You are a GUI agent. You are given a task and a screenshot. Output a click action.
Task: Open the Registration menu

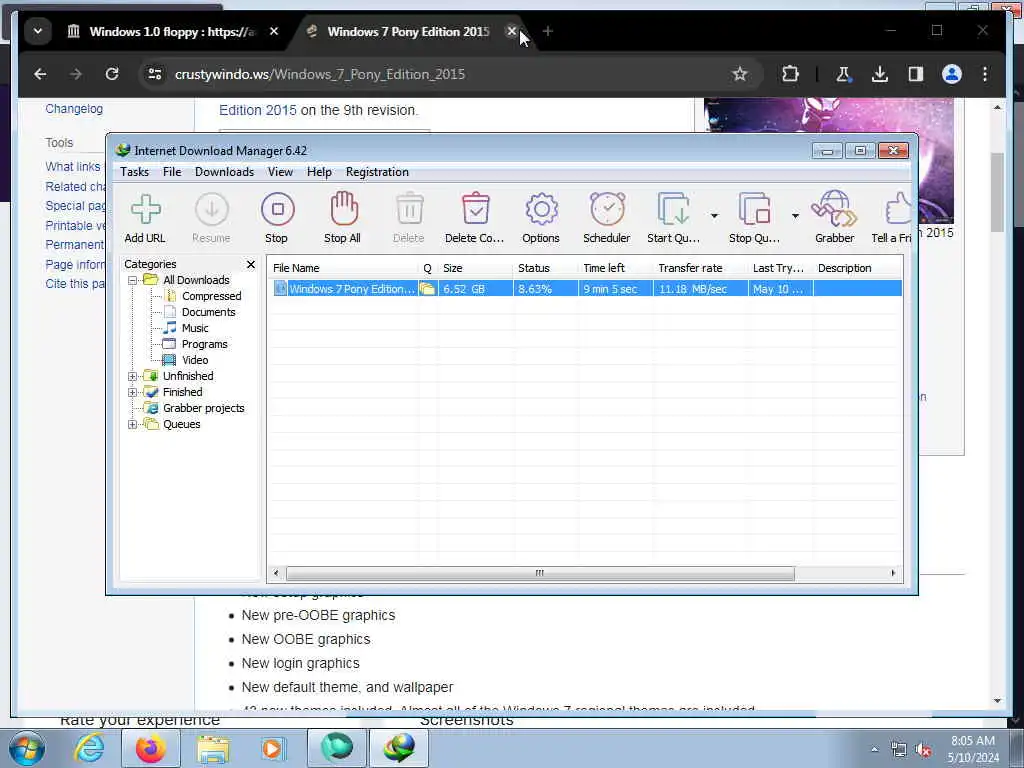click(x=377, y=172)
